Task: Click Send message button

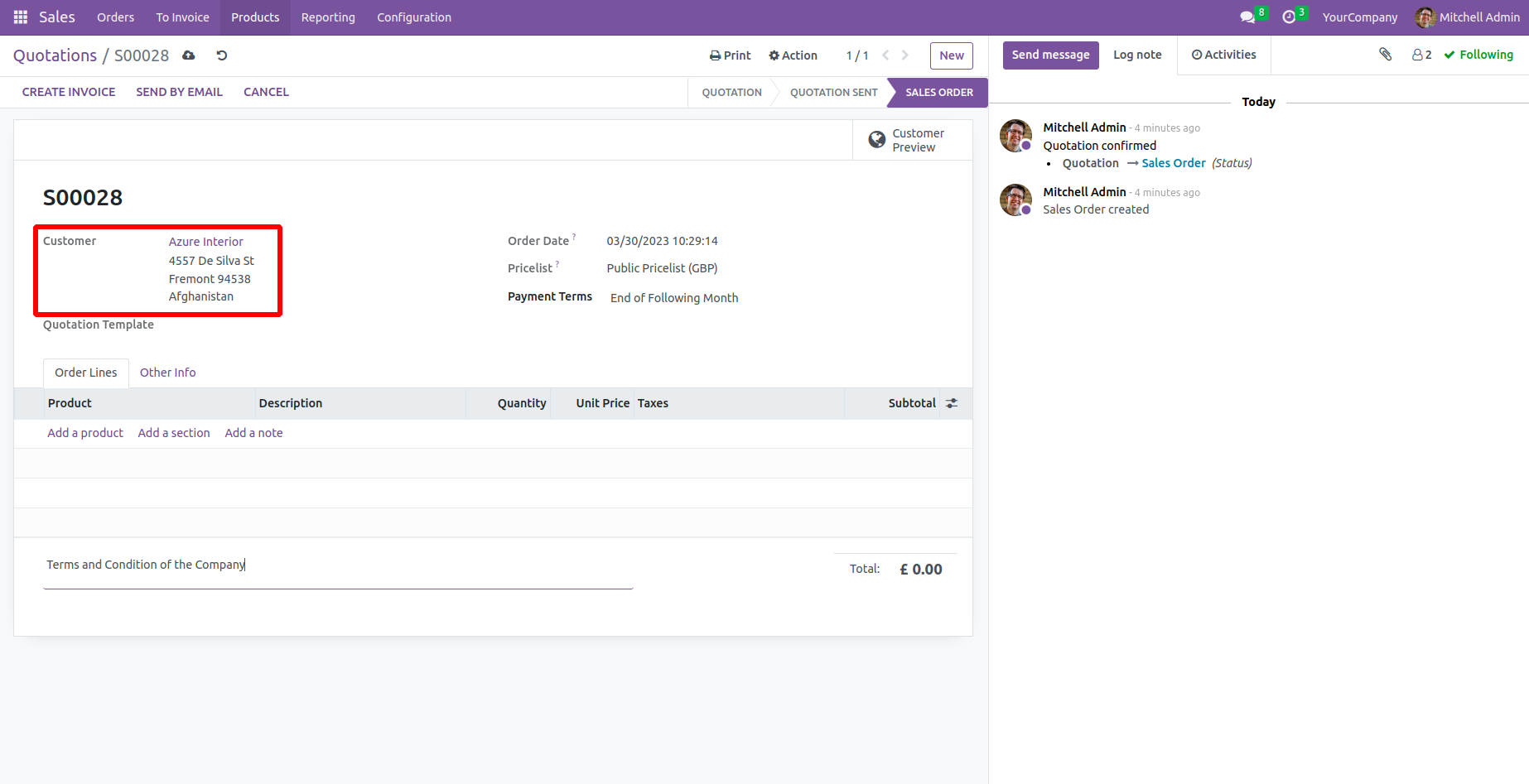Action: pyautogui.click(x=1051, y=55)
